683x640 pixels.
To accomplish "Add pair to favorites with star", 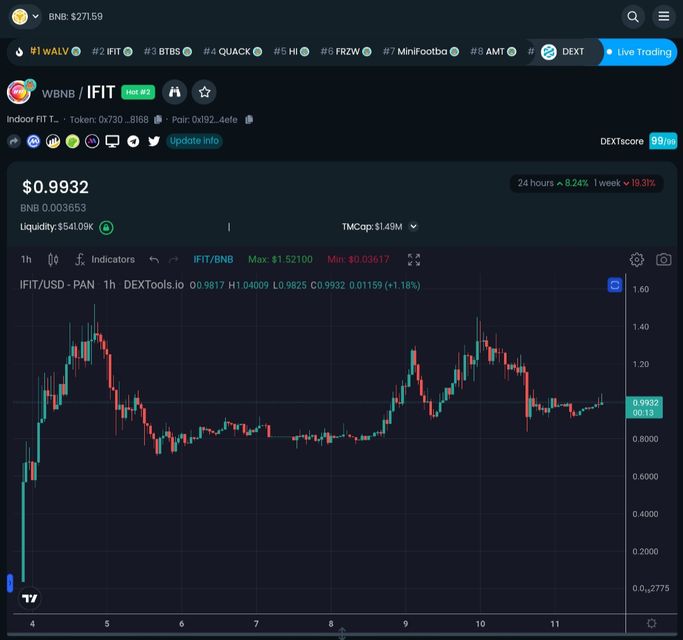I will 204,92.
